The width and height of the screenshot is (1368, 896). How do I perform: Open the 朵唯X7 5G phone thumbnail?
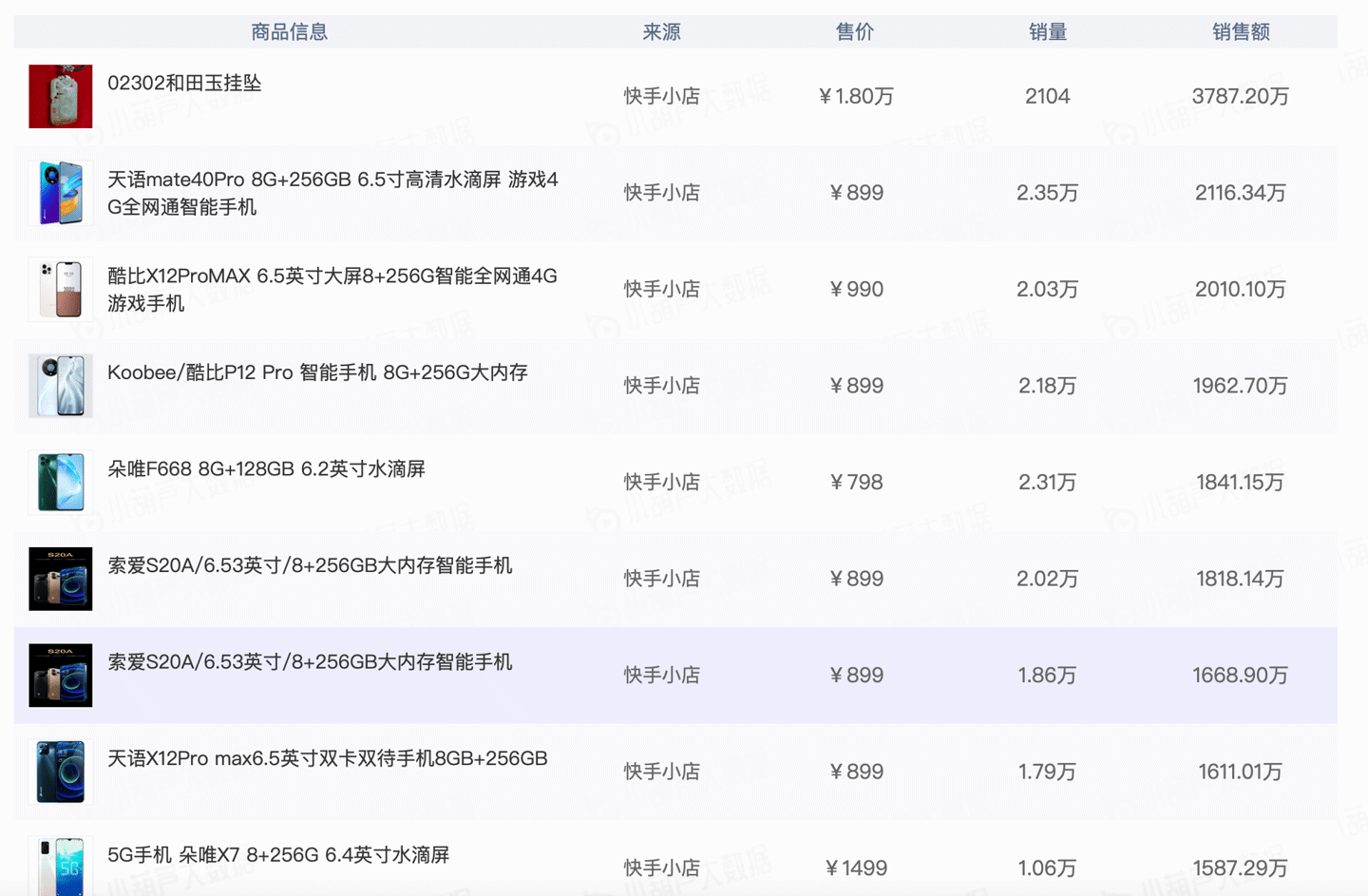pyautogui.click(x=61, y=866)
